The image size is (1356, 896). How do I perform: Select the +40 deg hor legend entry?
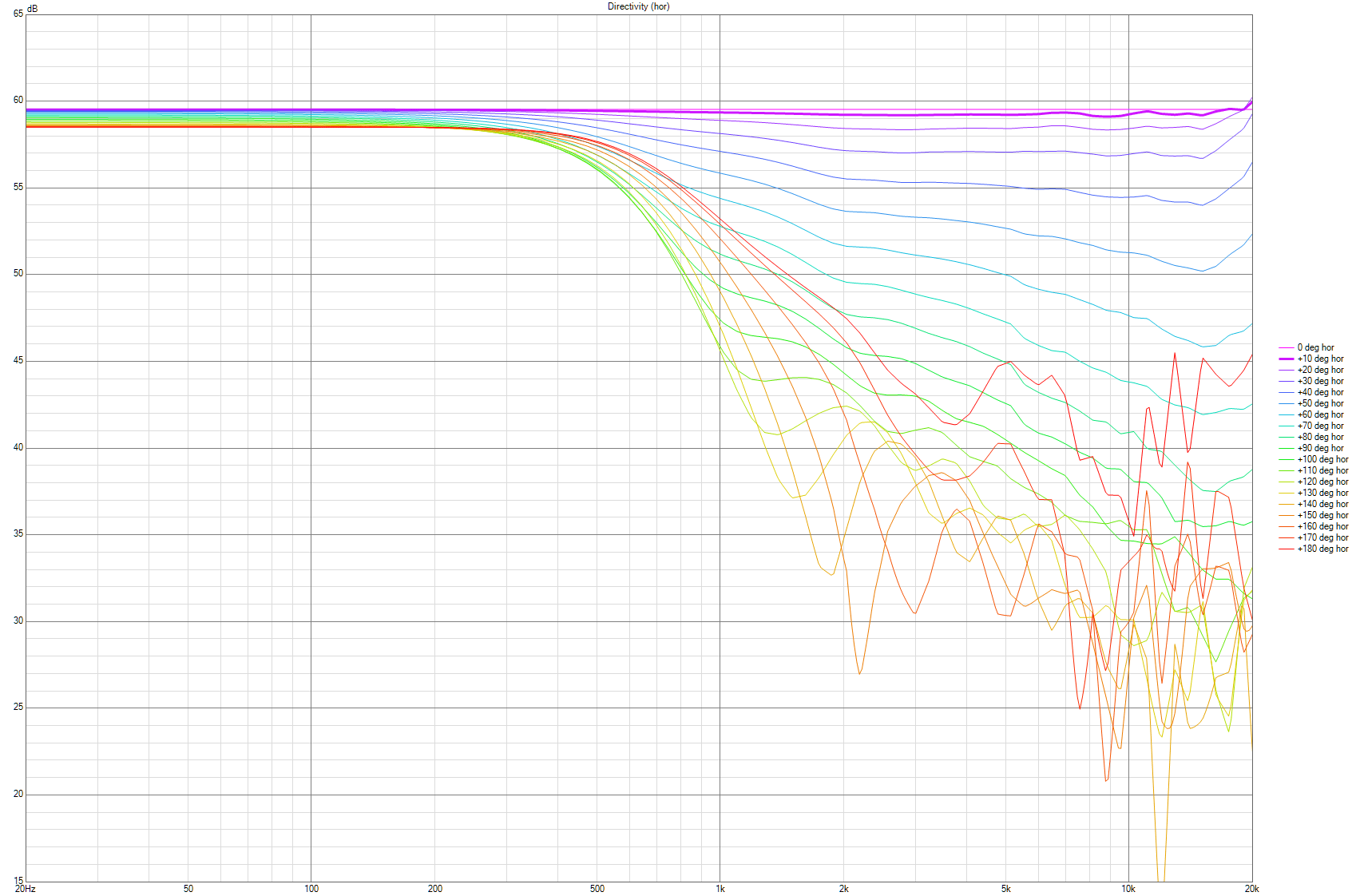1311,392
